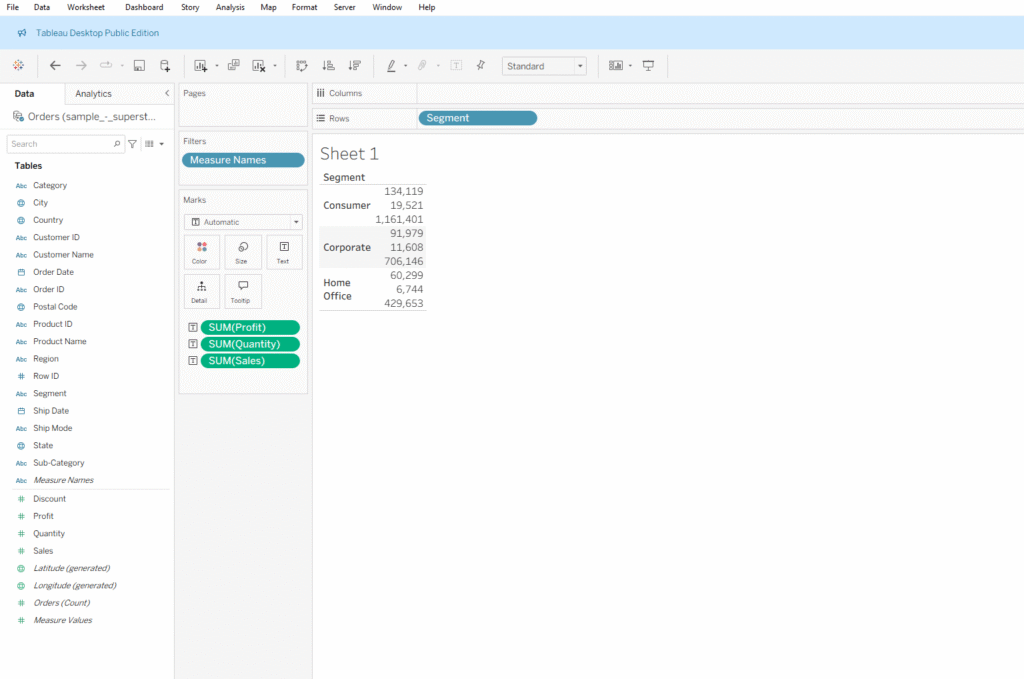The height and width of the screenshot is (679, 1024).
Task: Sort descending using toolbar icon
Action: pyautogui.click(x=354, y=66)
